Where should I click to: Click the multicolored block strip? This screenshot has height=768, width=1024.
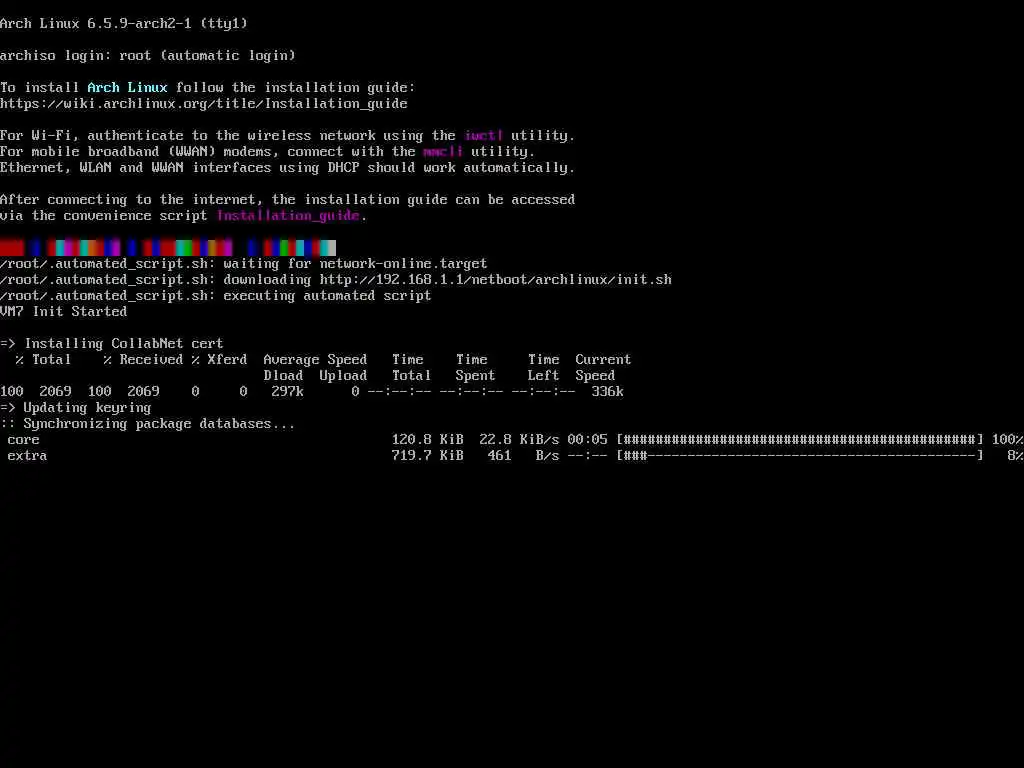click(x=168, y=248)
